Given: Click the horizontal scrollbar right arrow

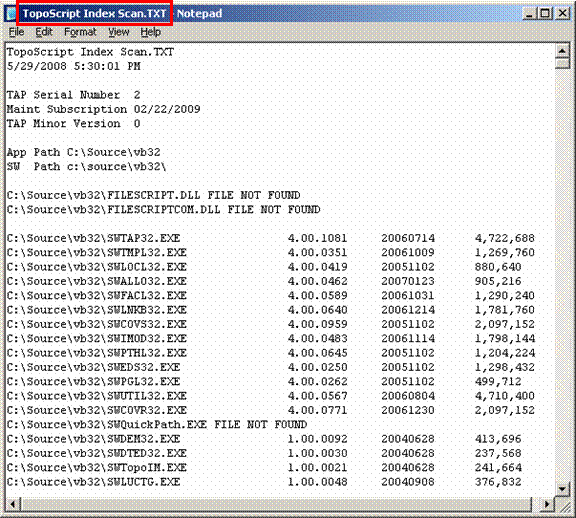Looking at the screenshot, I should (x=547, y=504).
